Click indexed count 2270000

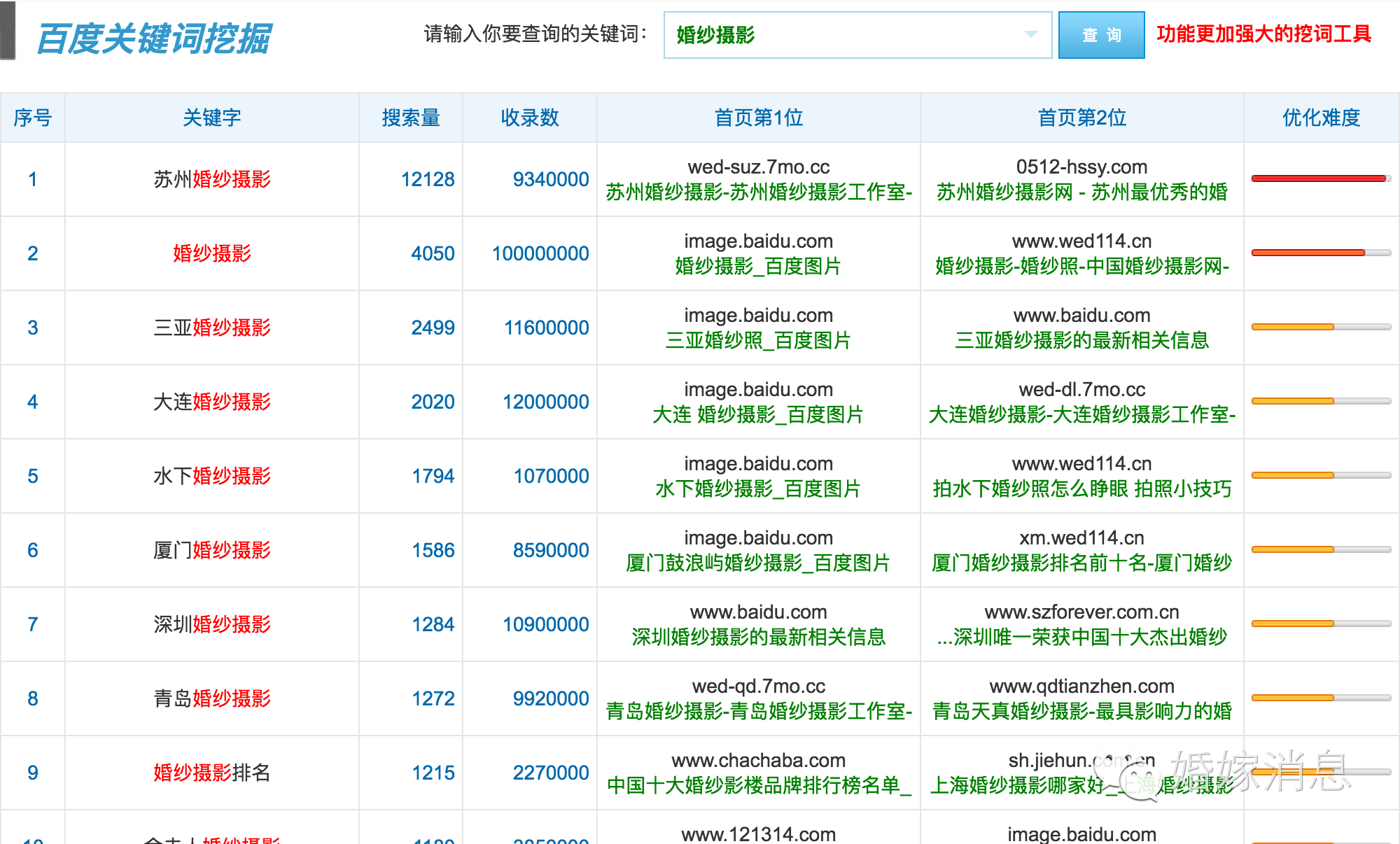coord(551,773)
